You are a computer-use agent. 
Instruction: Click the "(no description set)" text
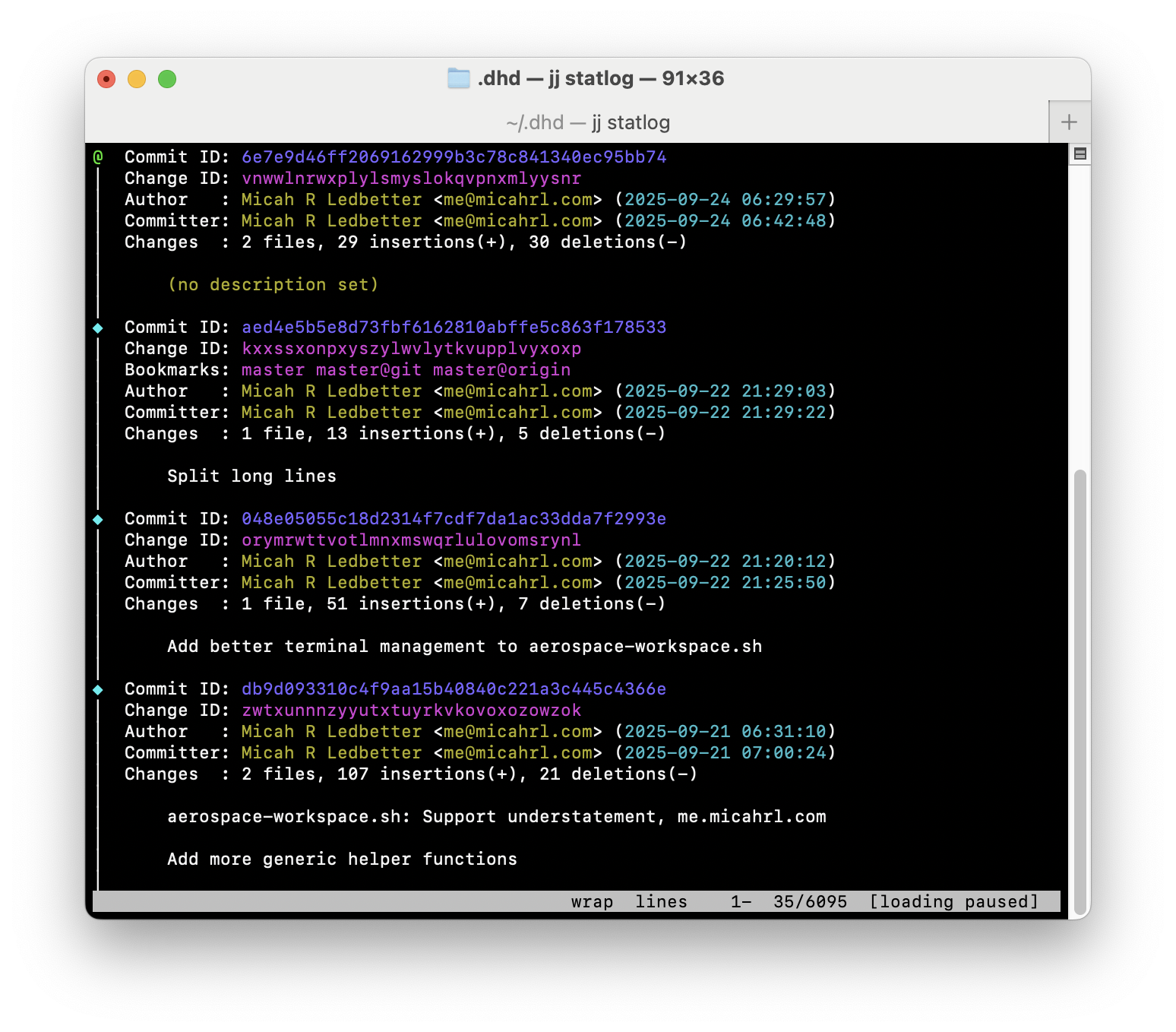pos(273,285)
